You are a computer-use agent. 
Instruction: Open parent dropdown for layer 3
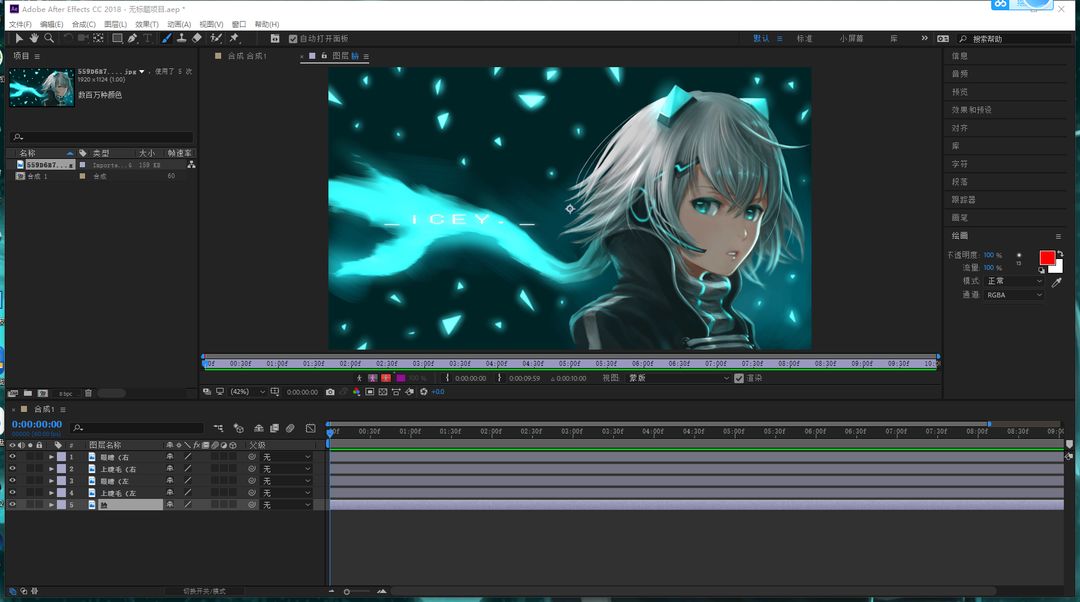point(287,481)
